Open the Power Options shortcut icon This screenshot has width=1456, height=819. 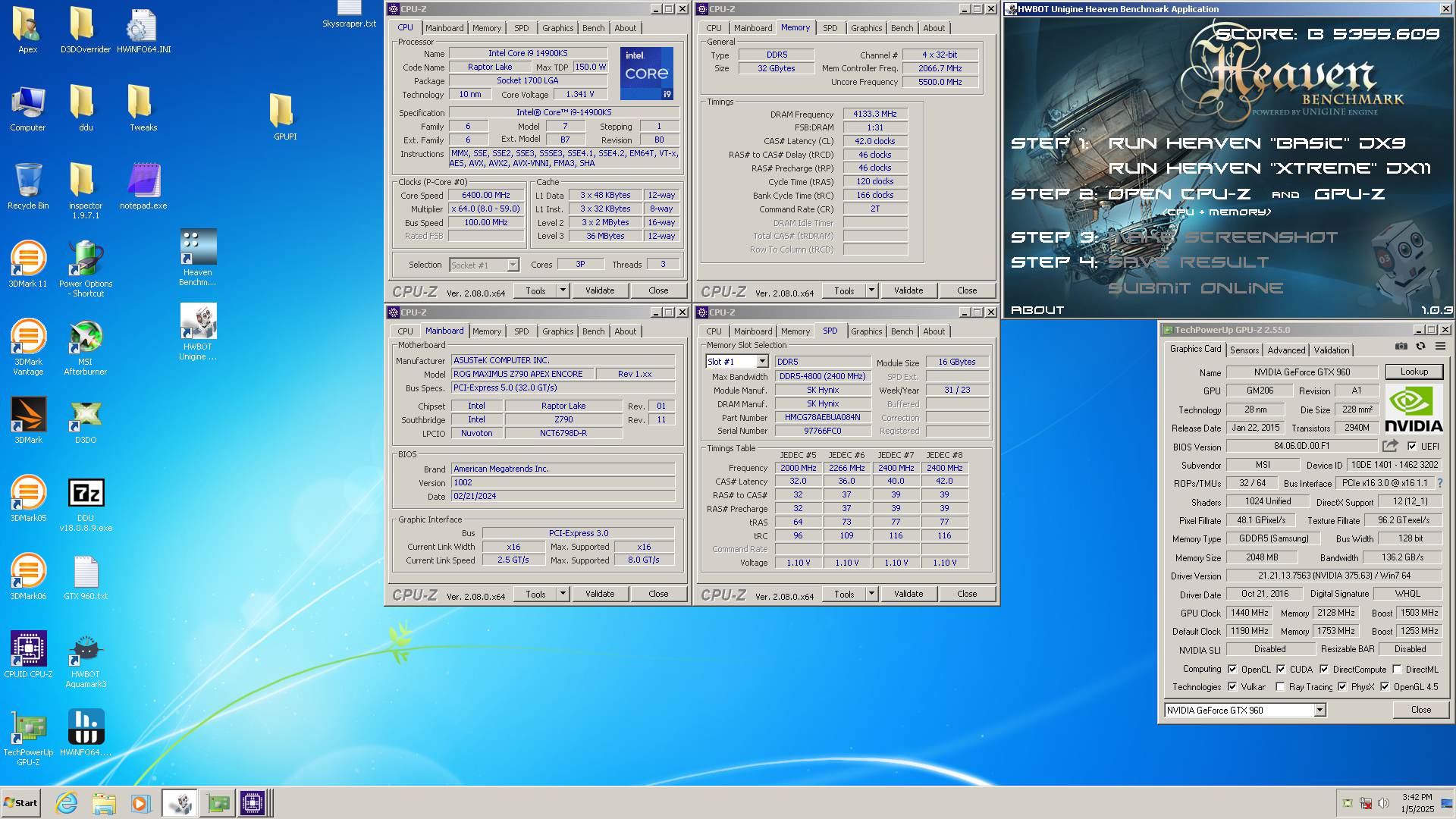[86, 268]
